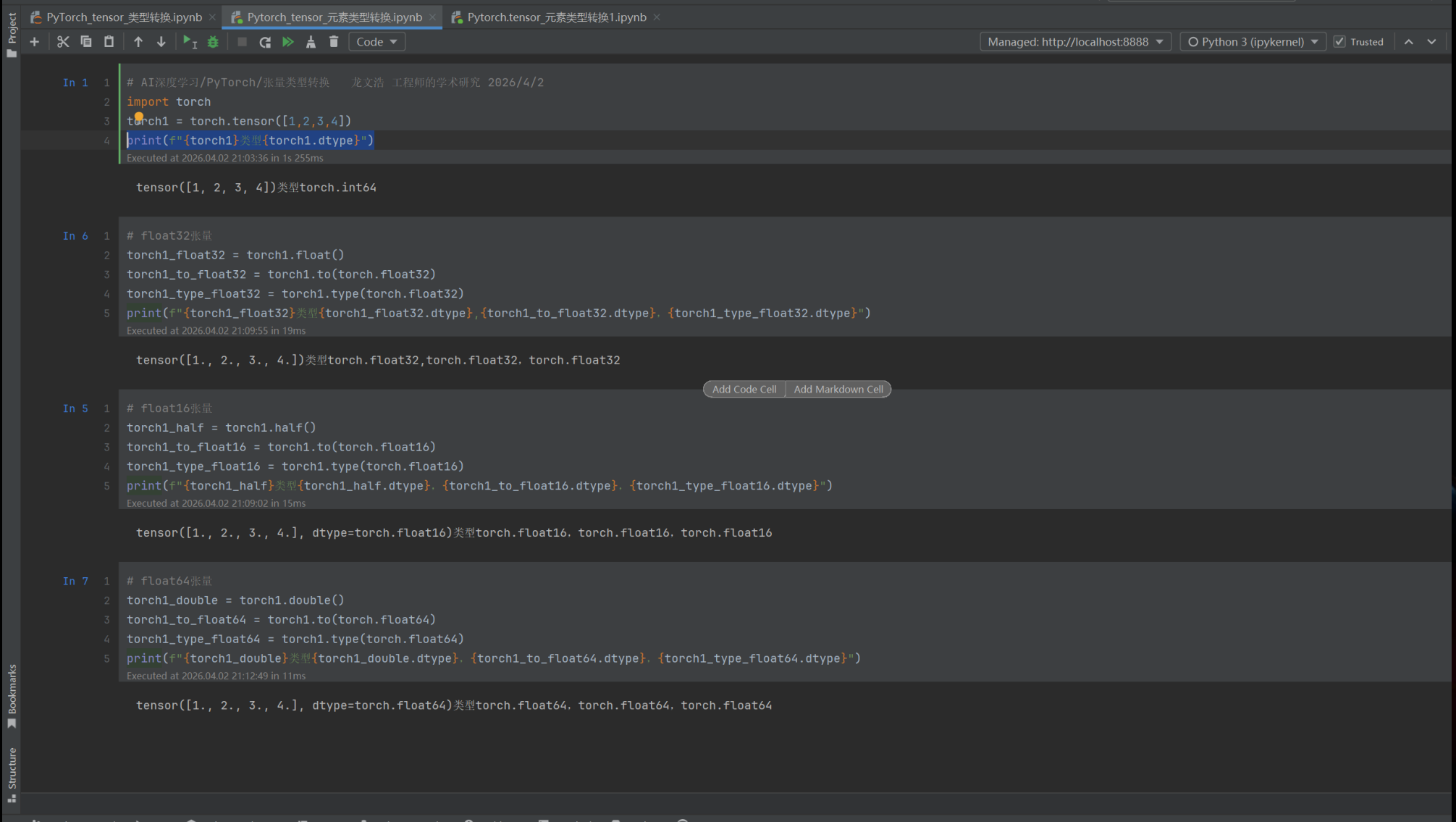
Task: Click the paste cell icon
Action: click(x=109, y=42)
